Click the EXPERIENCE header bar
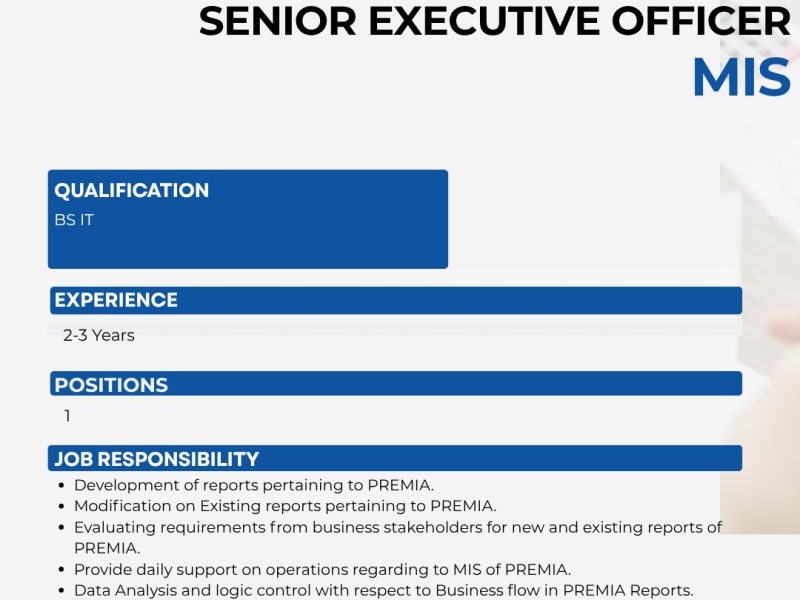Screen dimensions: 800x600 point(396,300)
